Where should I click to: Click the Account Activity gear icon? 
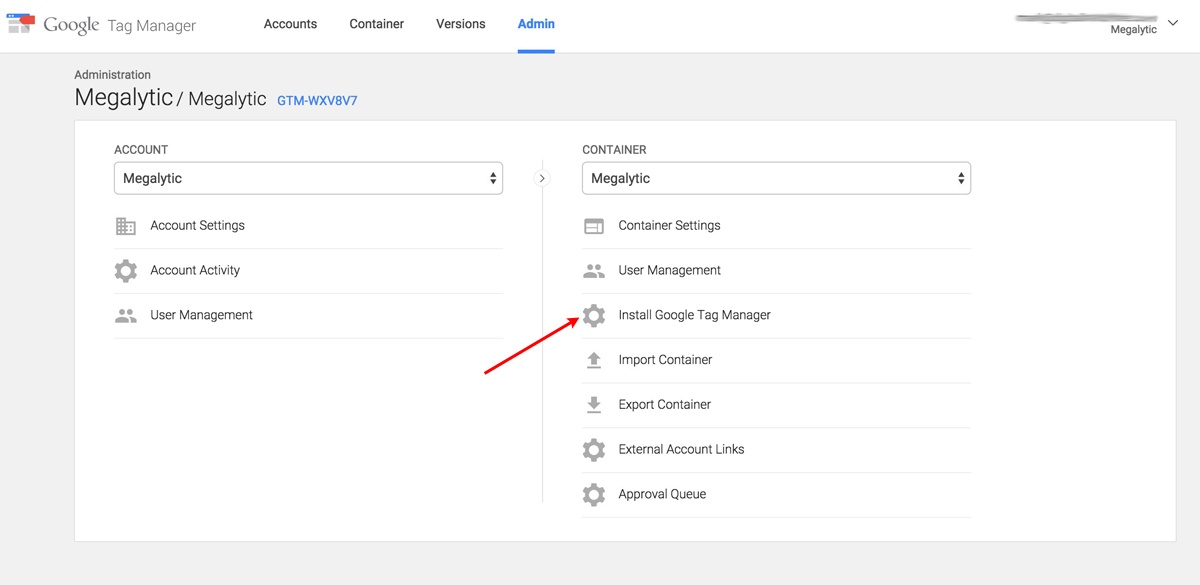(x=126, y=271)
